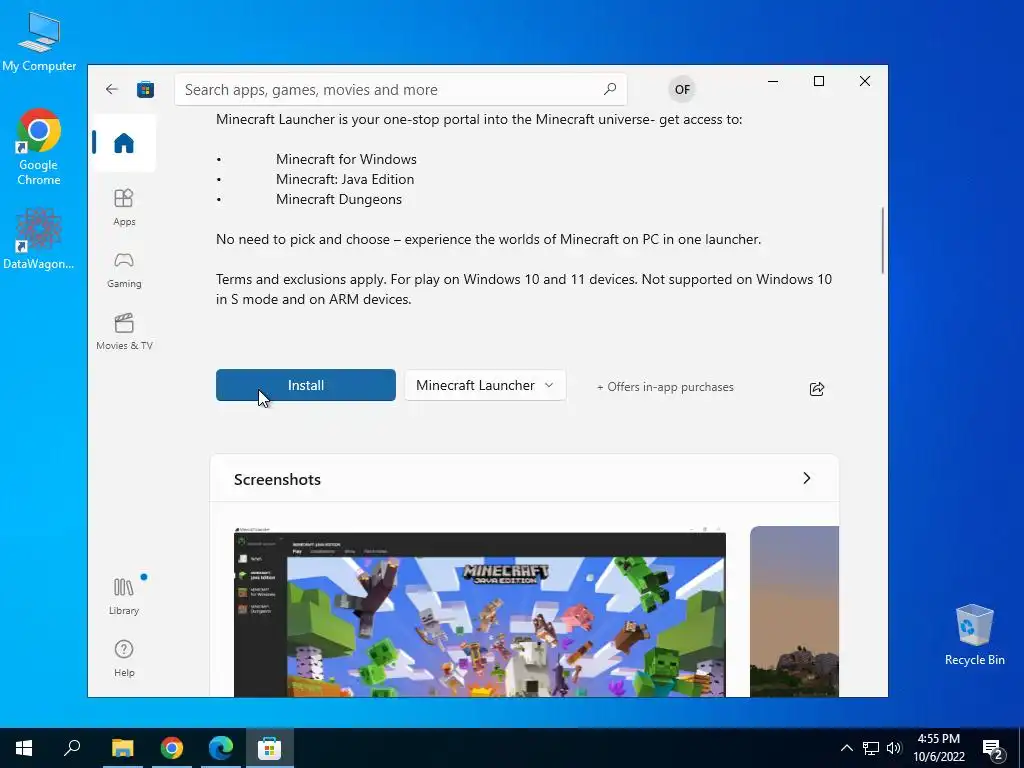The height and width of the screenshot is (768, 1024).
Task: Select the 'Minecraft Dungeons' bullet text
Action: point(338,199)
